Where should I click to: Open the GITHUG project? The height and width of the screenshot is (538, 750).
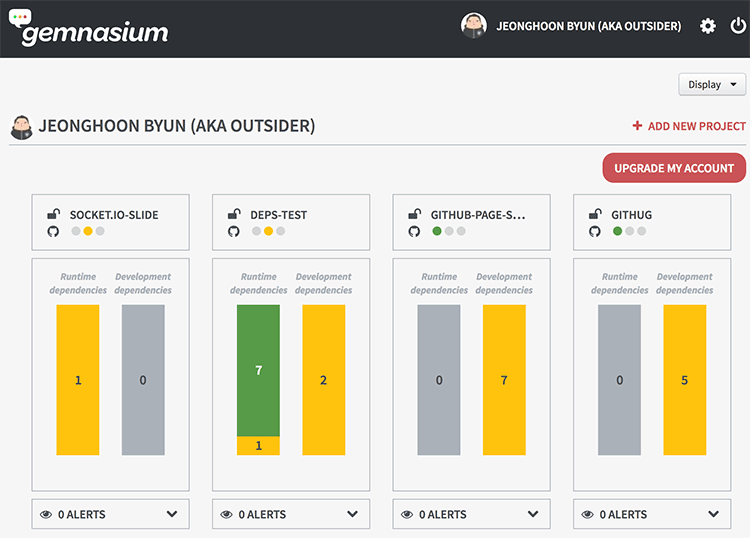(631, 215)
